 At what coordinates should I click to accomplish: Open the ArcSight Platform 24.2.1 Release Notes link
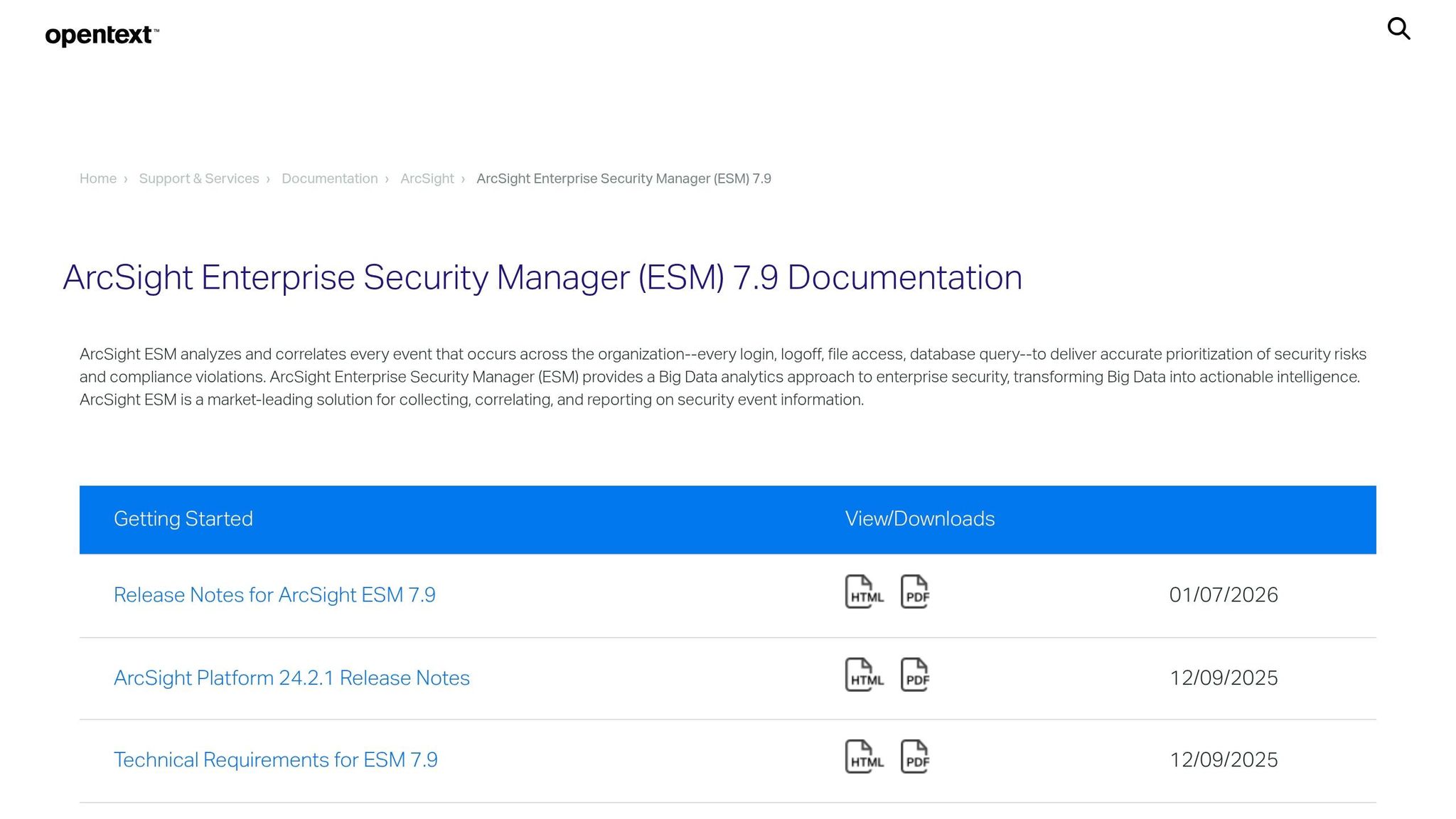[291, 678]
